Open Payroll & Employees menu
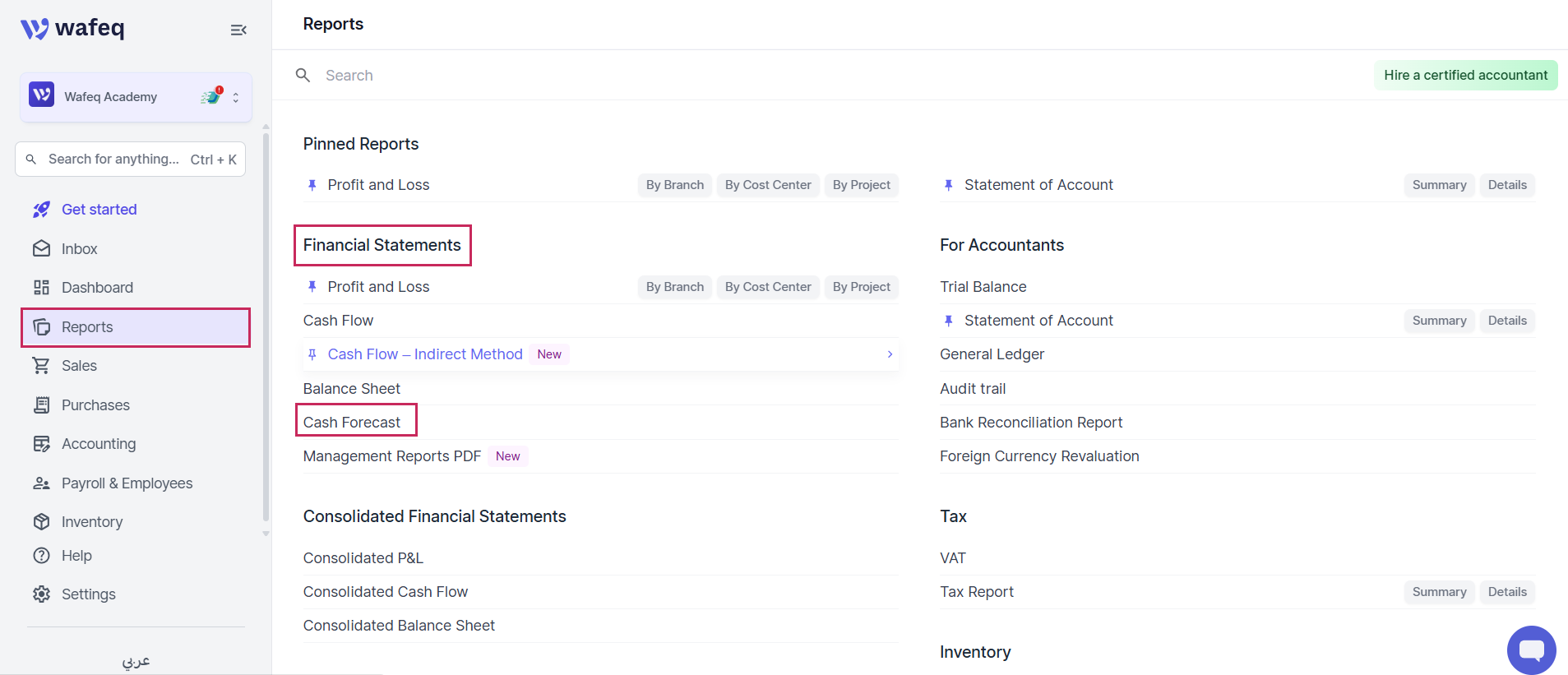Image resolution: width=1568 pixels, height=675 pixels. coord(127,483)
